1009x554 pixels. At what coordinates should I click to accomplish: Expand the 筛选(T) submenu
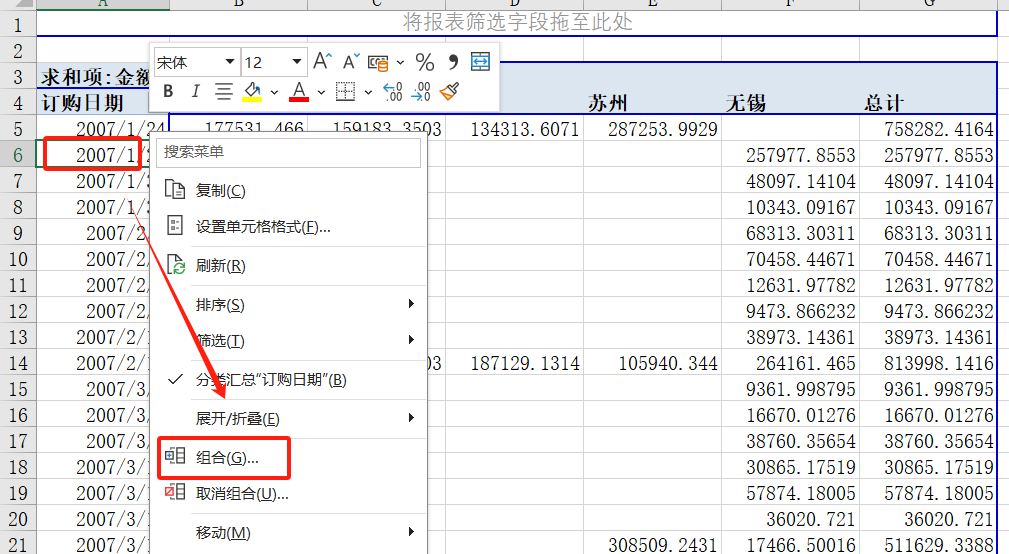[288, 340]
